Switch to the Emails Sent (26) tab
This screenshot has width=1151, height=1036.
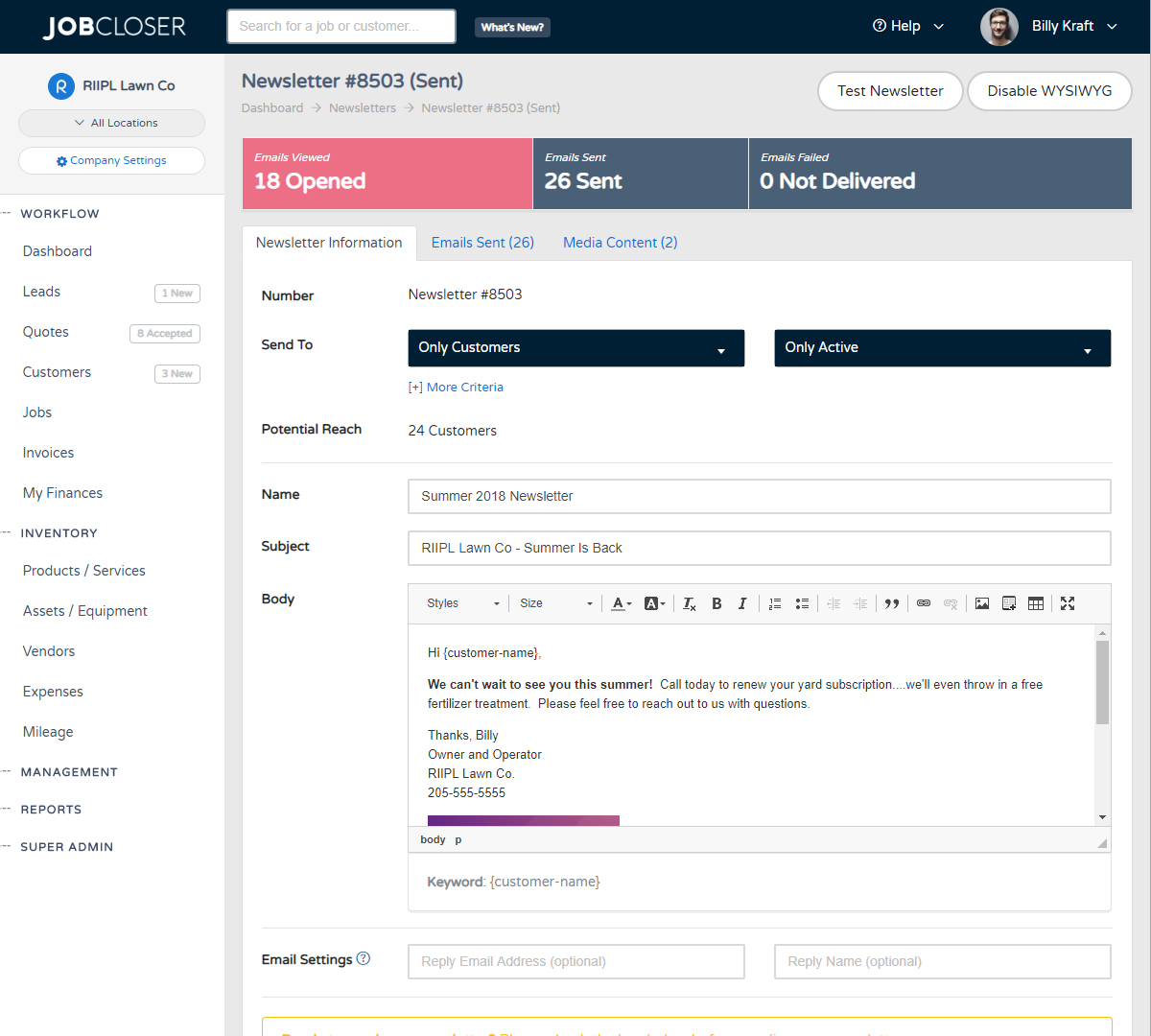point(482,243)
